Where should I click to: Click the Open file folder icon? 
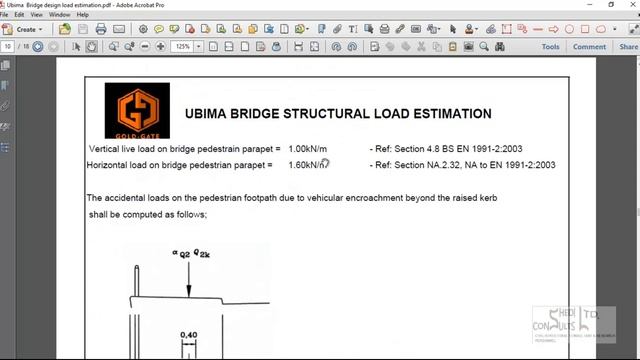point(64,29)
